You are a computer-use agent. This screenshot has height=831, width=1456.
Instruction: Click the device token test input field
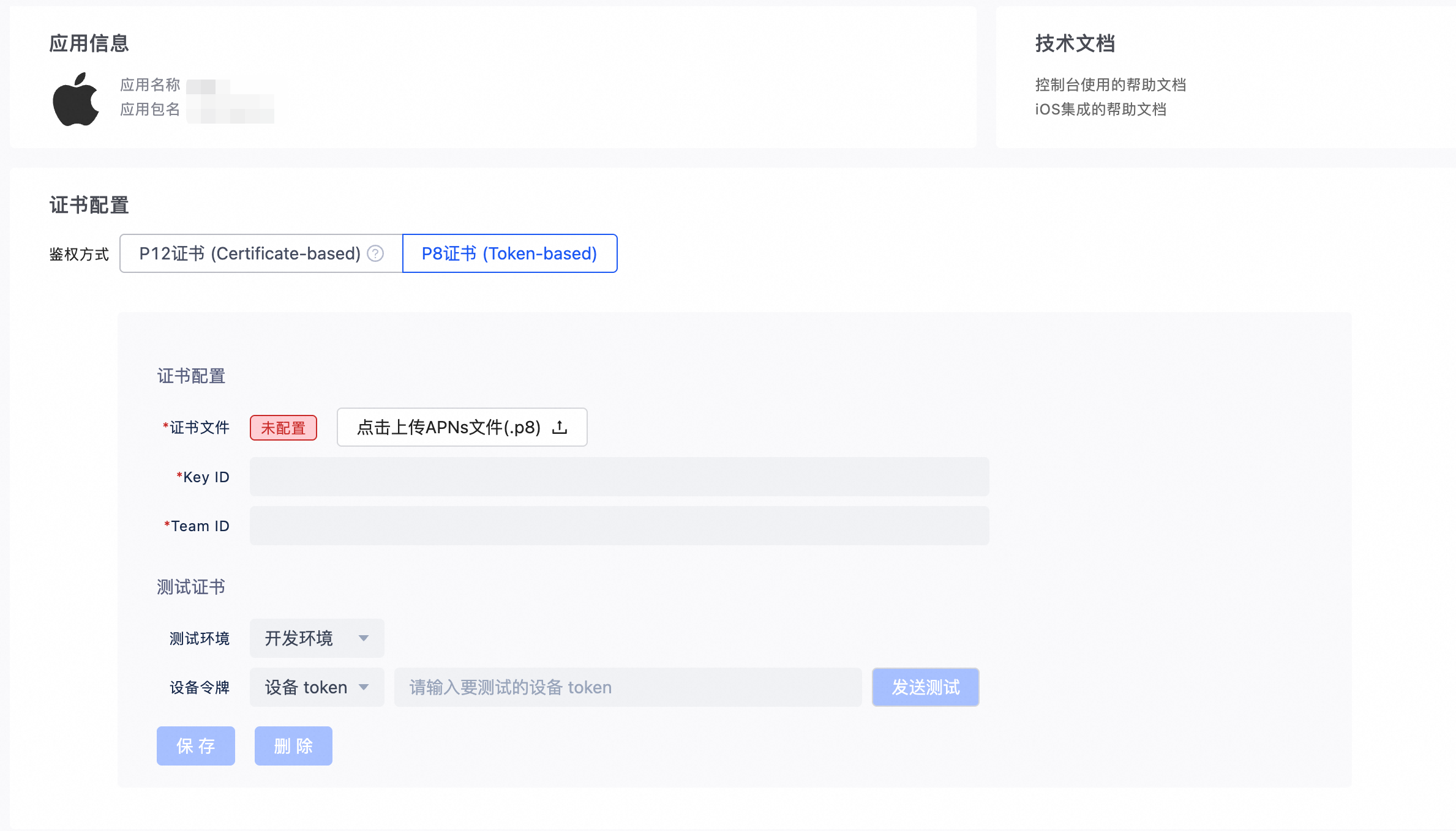pos(628,687)
